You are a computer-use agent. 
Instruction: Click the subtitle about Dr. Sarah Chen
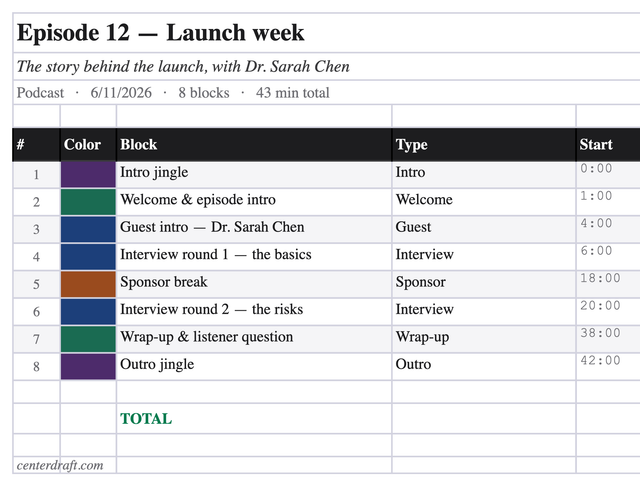pyautogui.click(x=183, y=67)
